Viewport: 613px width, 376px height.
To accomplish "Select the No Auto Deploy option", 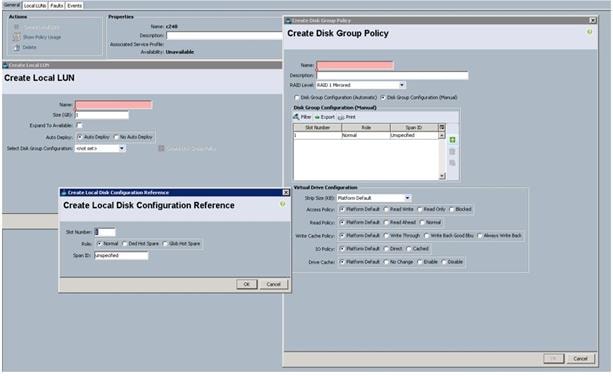I will [116, 137].
